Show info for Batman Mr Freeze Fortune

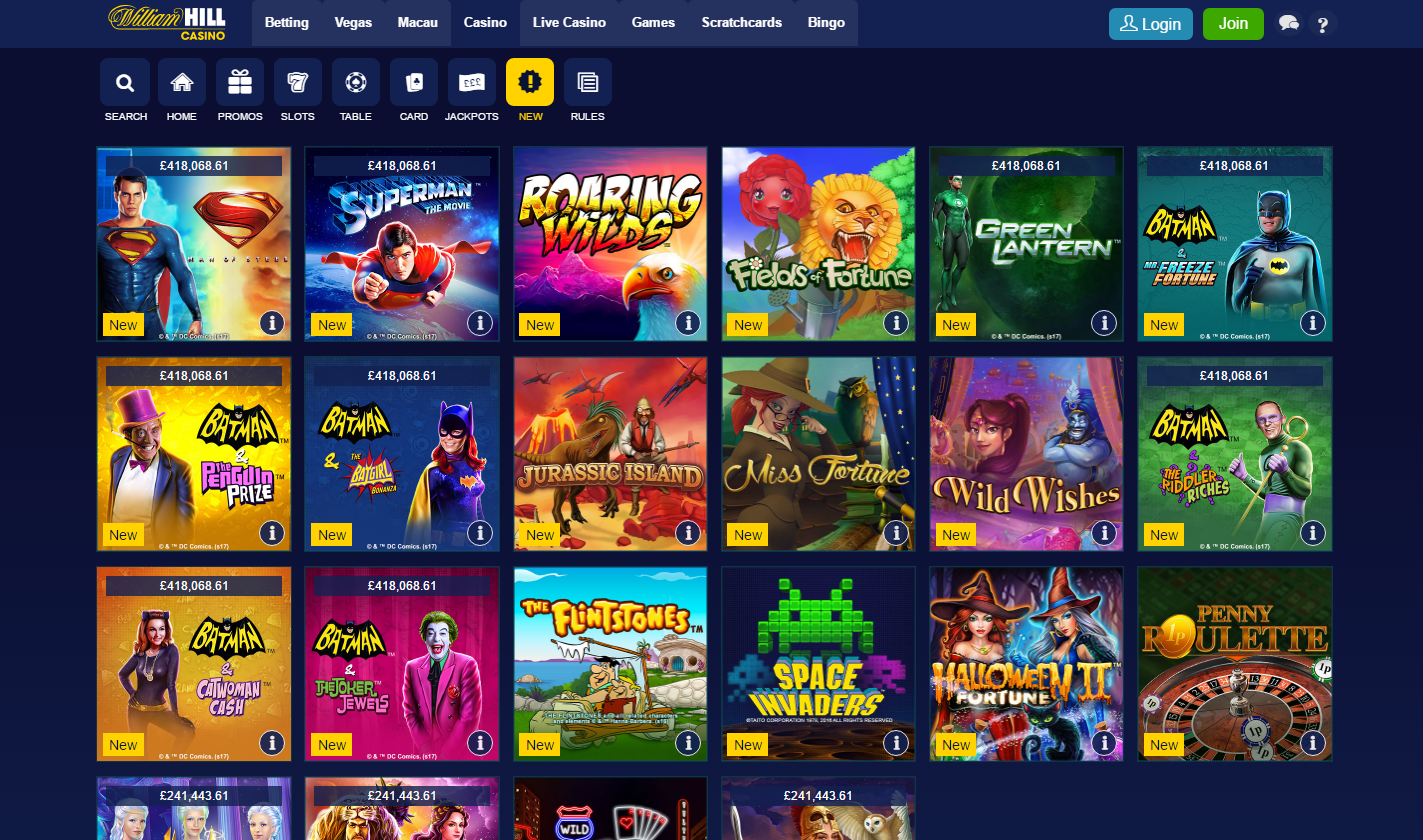[x=1312, y=323]
